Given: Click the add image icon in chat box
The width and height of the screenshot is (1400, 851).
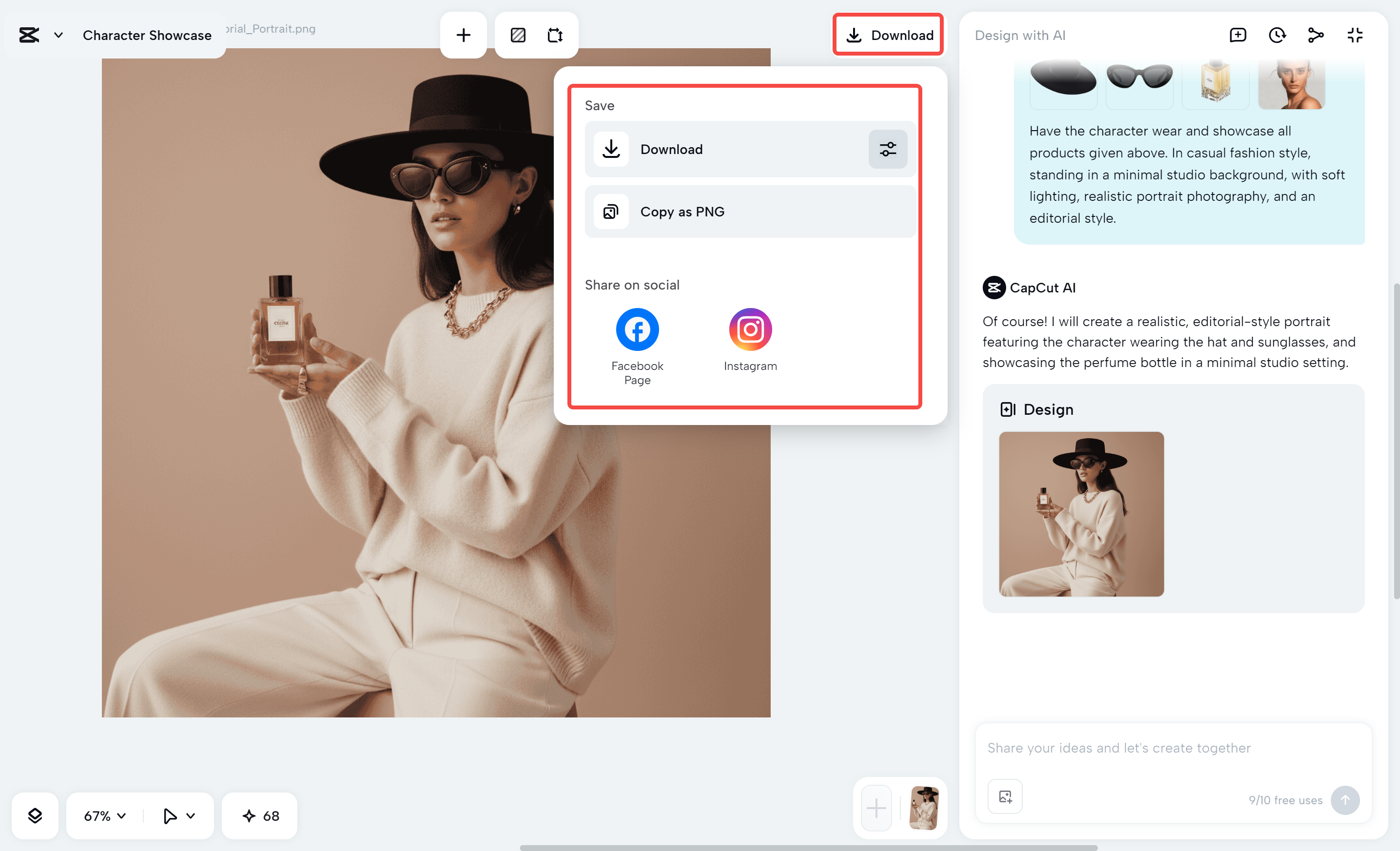Looking at the screenshot, I should pos(1005,796).
